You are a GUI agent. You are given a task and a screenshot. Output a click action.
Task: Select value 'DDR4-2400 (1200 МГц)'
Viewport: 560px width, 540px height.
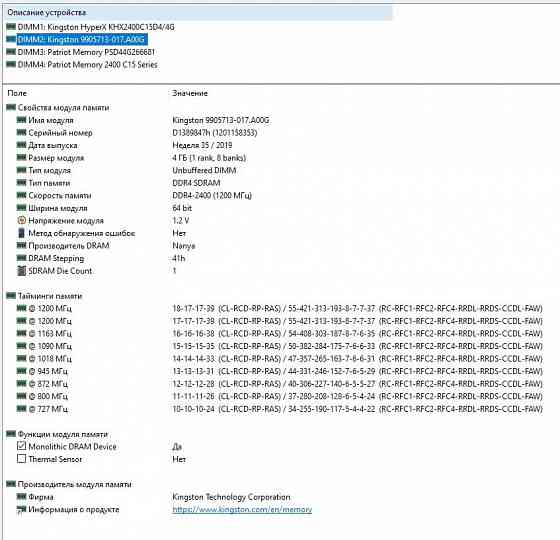pos(212,196)
